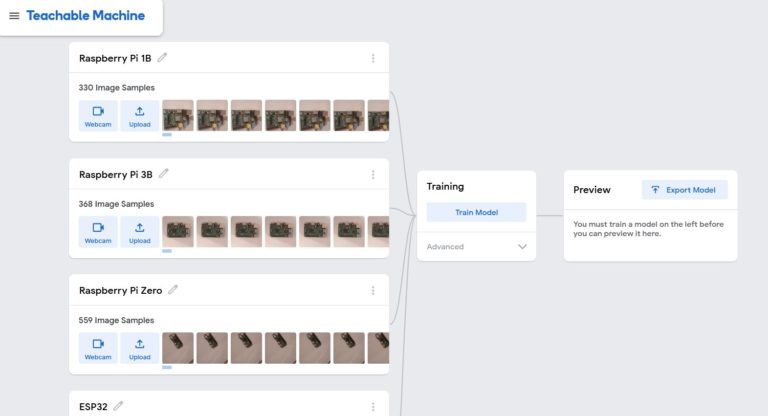Select first Raspberry Pi 1B sample thumbnail
The height and width of the screenshot is (416, 768).
click(178, 116)
